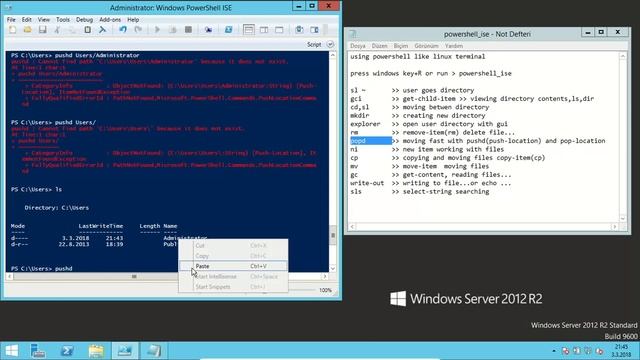Open File menu in PowerShell ISE
Image resolution: width=640 pixels, height=360 pixels.
[x=11, y=20]
